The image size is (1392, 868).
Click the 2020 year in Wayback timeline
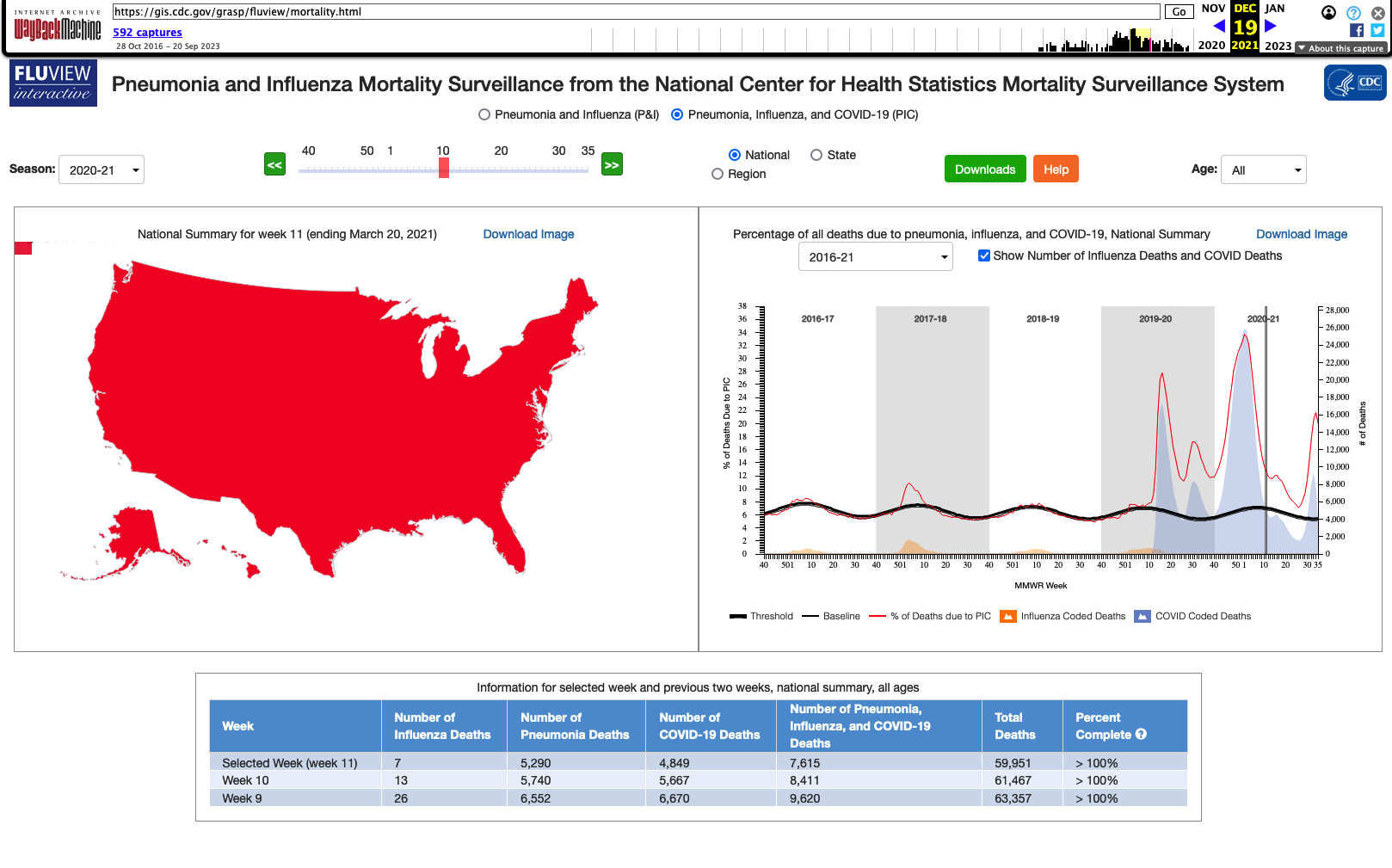tap(1211, 46)
